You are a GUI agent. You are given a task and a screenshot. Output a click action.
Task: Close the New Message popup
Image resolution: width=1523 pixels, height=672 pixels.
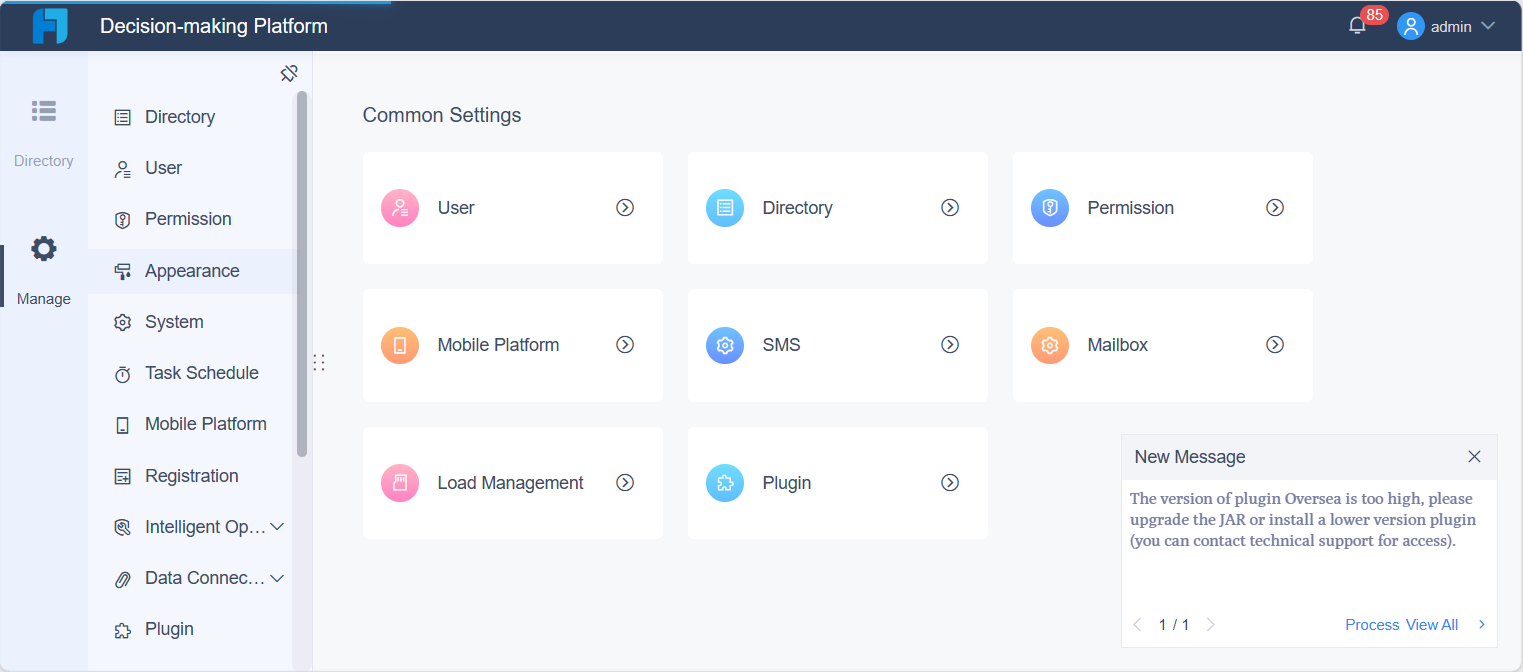coord(1474,457)
